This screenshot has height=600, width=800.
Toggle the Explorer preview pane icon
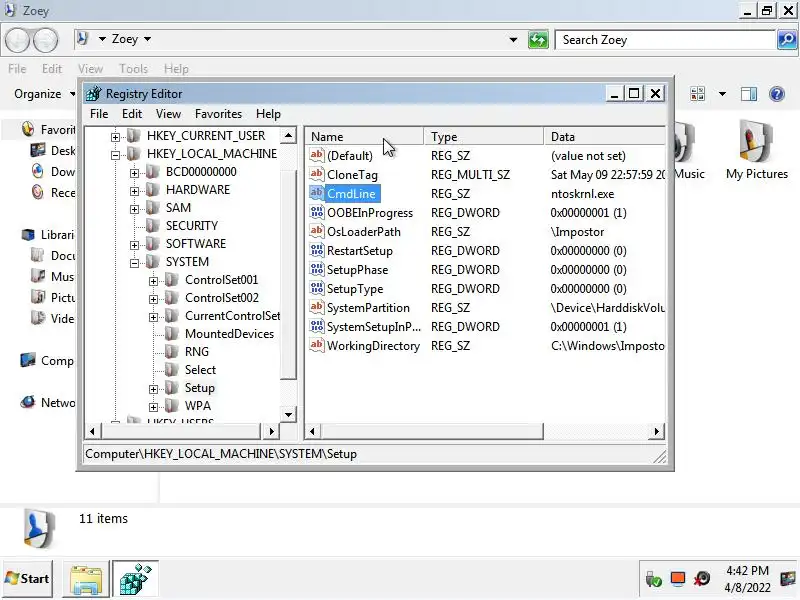point(748,94)
